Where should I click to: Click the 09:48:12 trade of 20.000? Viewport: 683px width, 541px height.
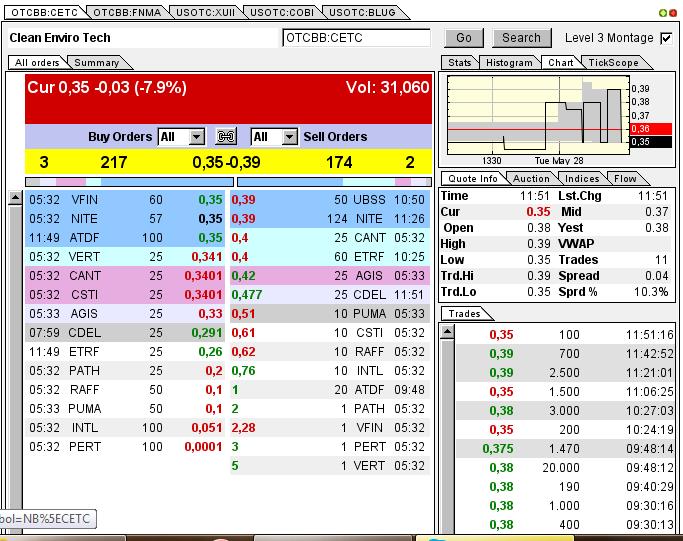point(565,468)
